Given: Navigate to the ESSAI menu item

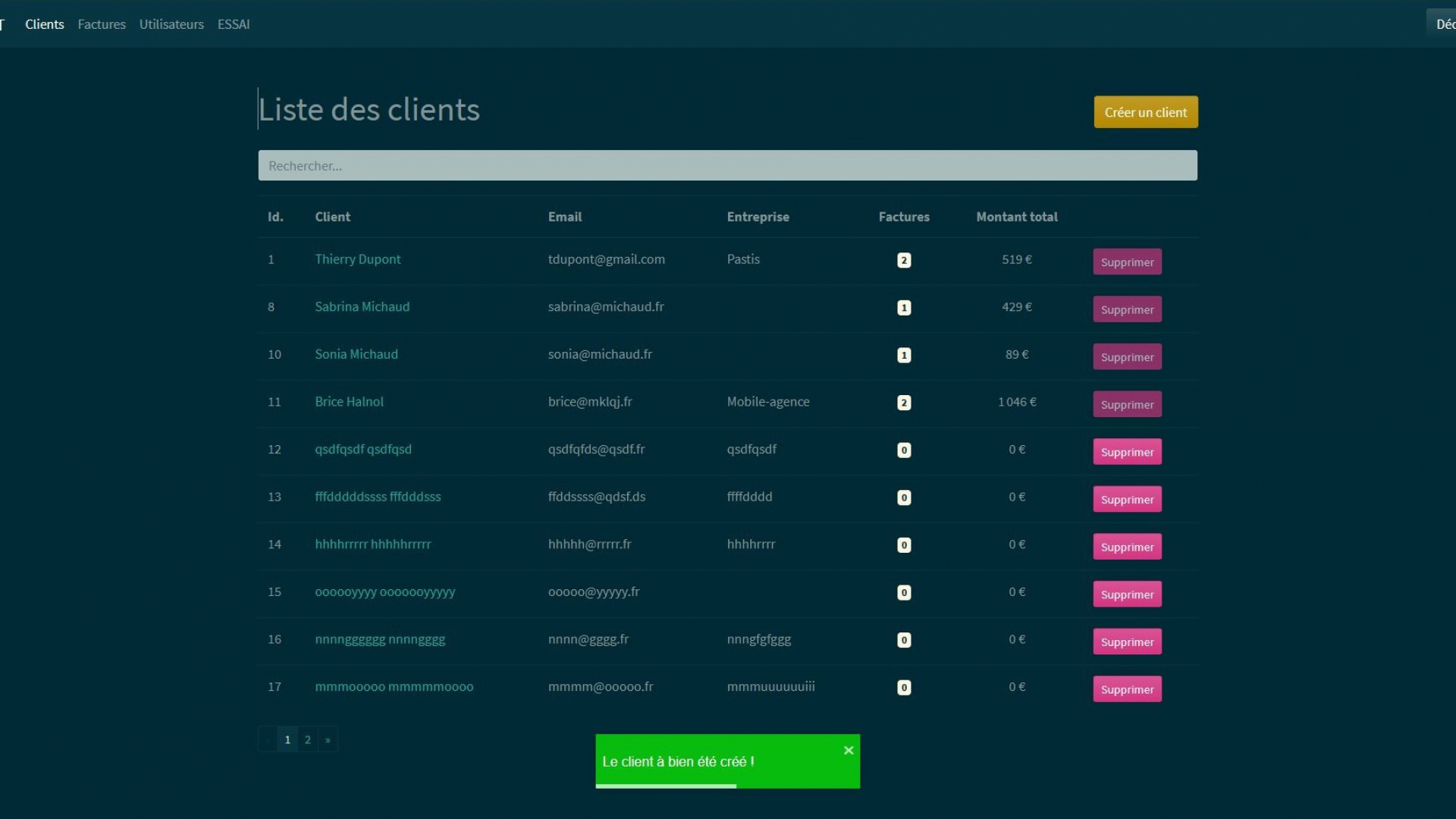Looking at the screenshot, I should 234,24.
